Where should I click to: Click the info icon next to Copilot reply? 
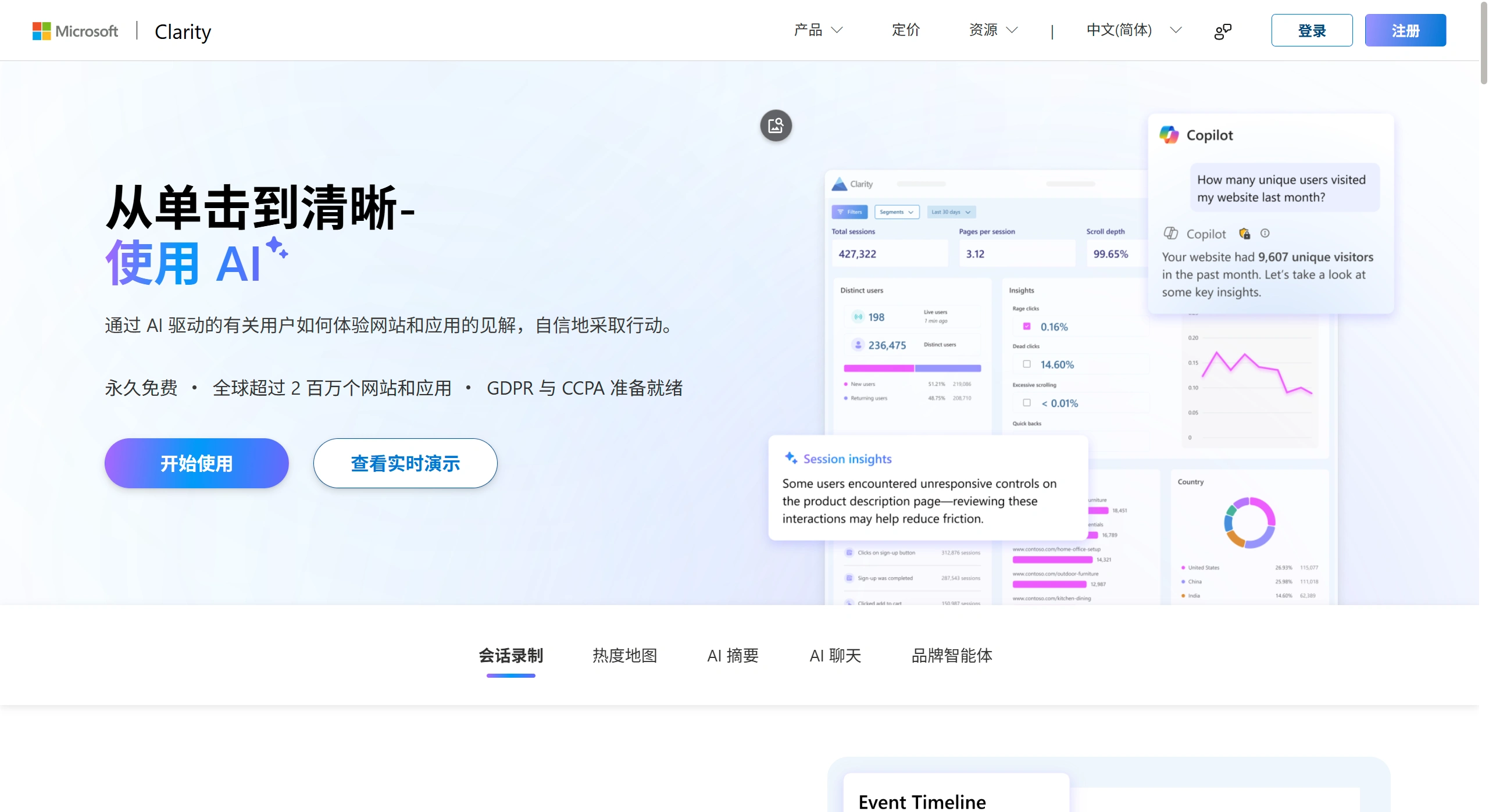1266,233
